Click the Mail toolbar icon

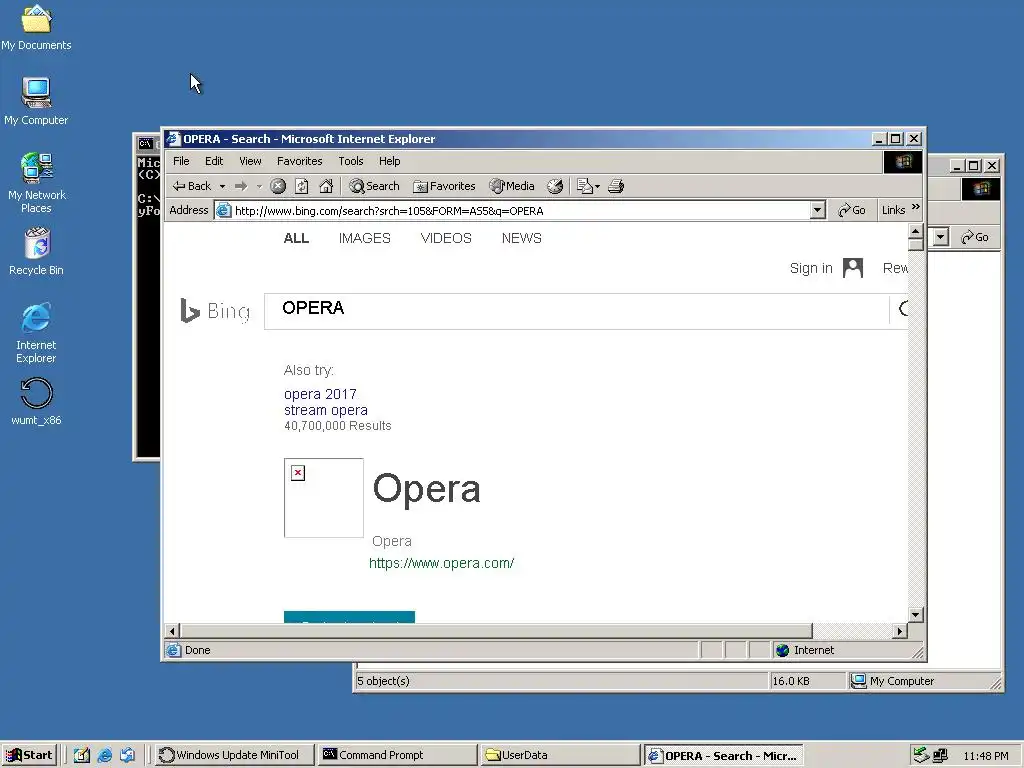tap(584, 186)
